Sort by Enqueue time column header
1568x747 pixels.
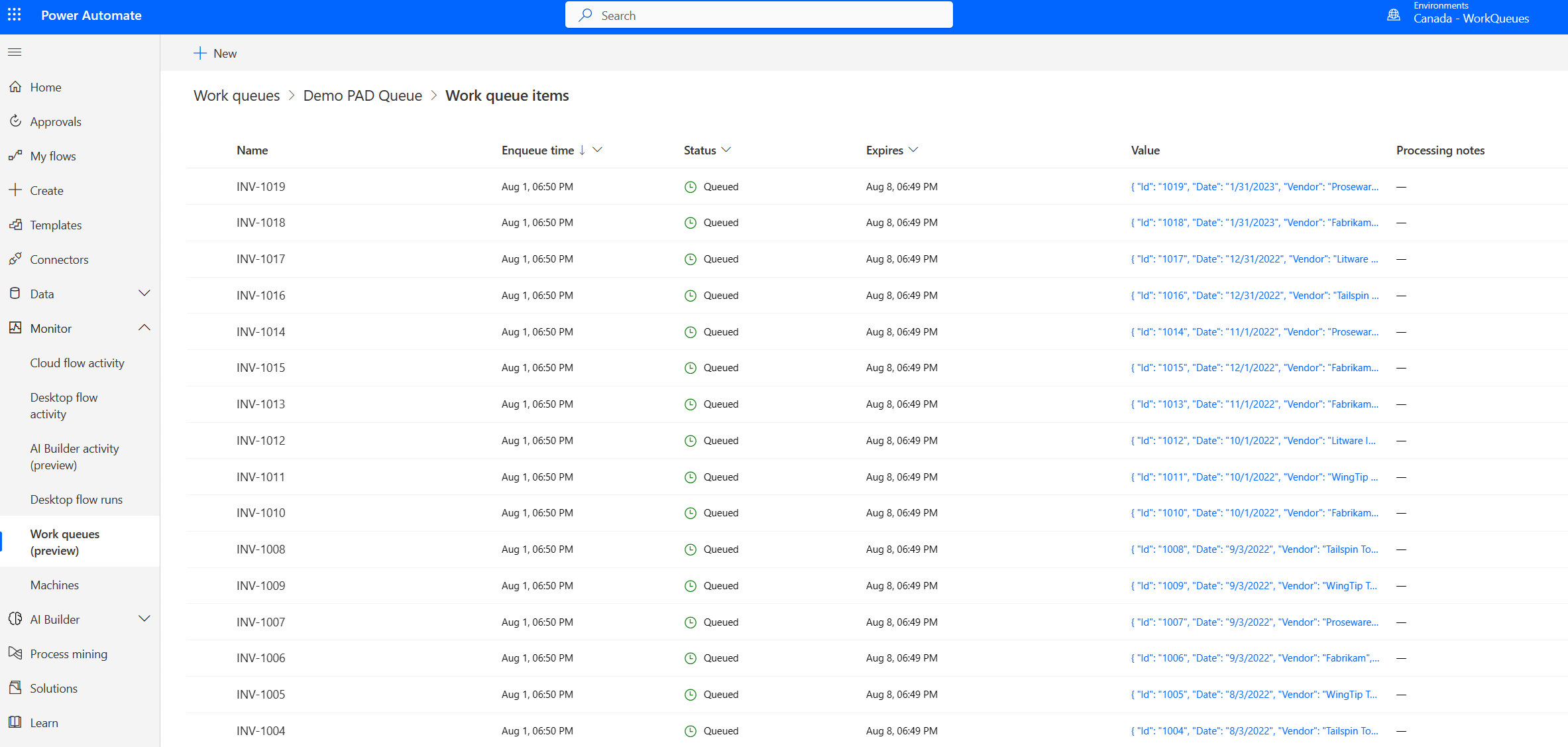(537, 150)
